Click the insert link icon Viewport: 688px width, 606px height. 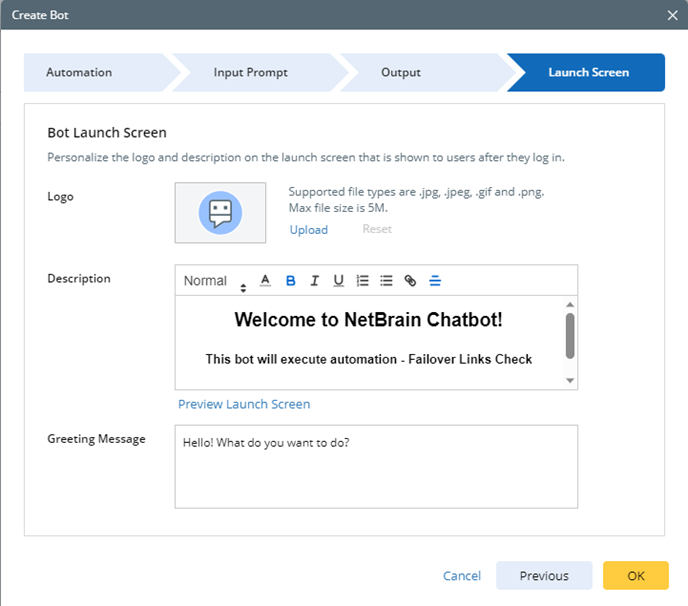click(410, 281)
